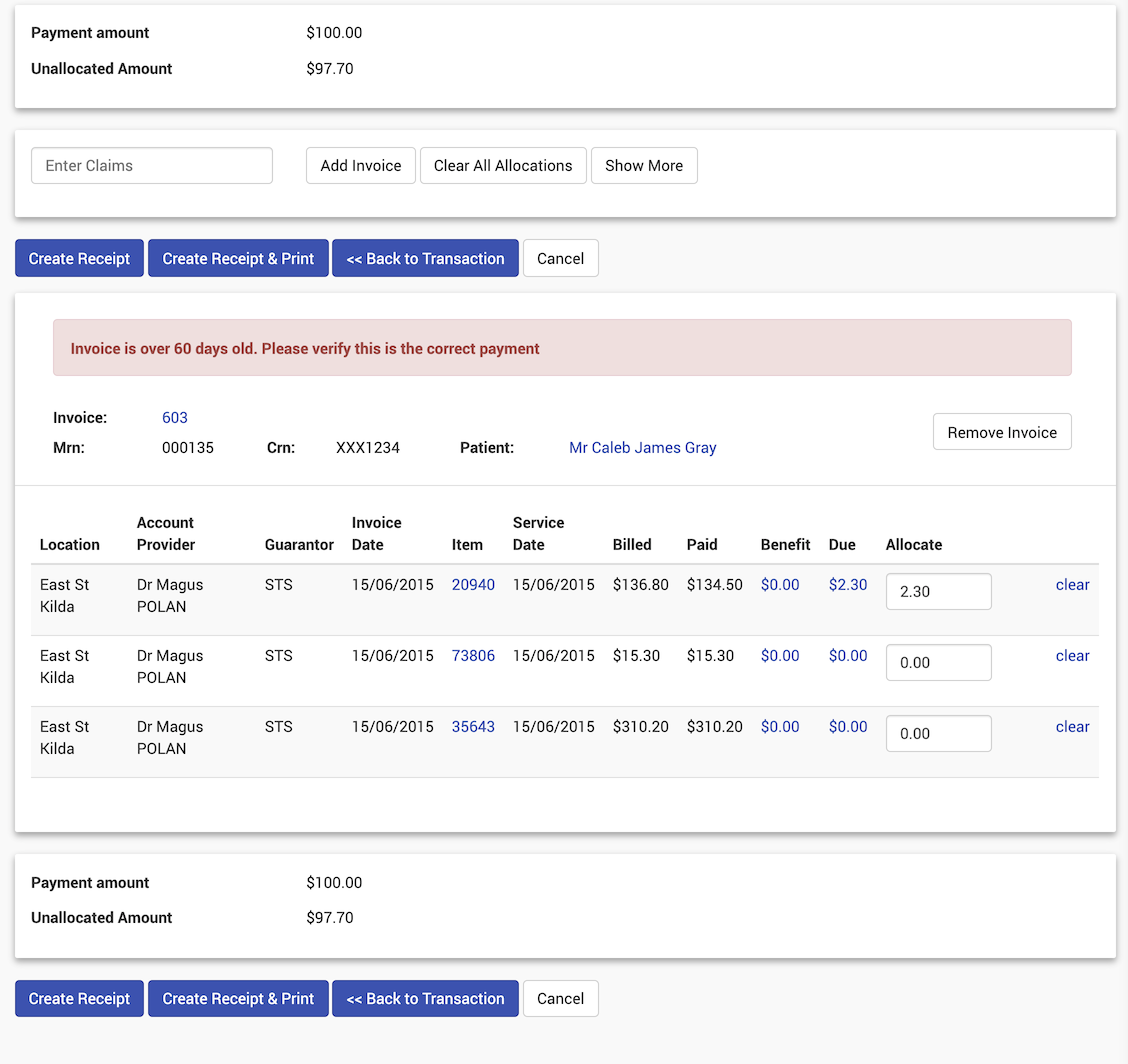The width and height of the screenshot is (1128, 1064).
Task: Click the top Create Receipt button
Action: (x=79, y=258)
